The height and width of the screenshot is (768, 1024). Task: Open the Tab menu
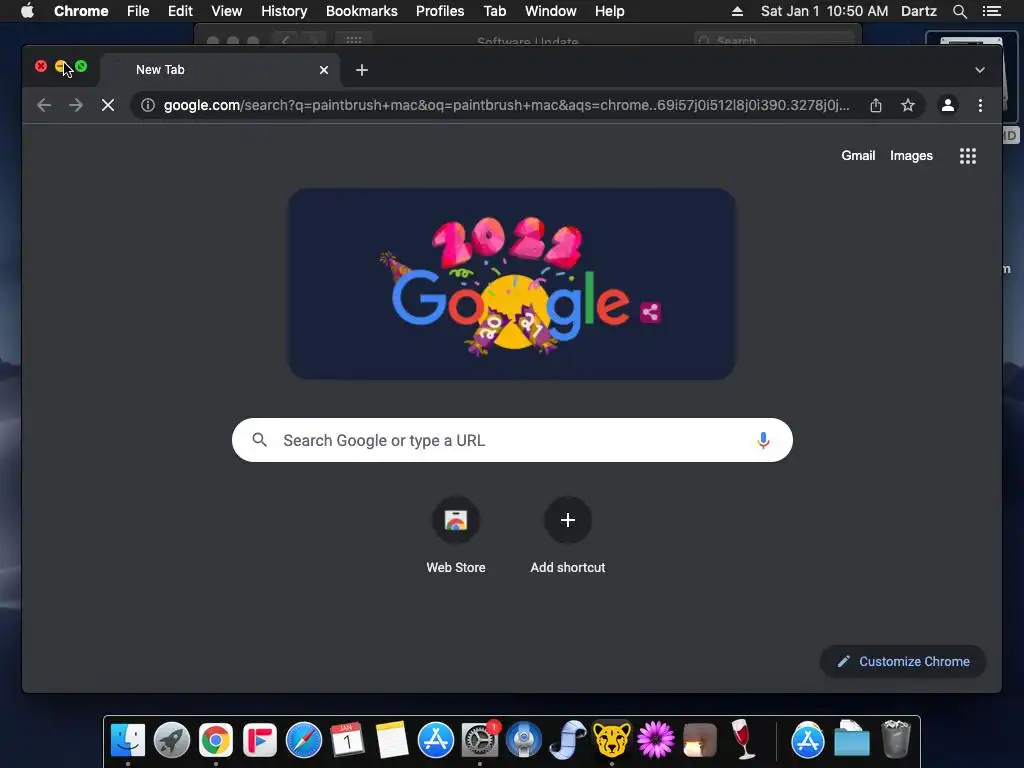(494, 11)
